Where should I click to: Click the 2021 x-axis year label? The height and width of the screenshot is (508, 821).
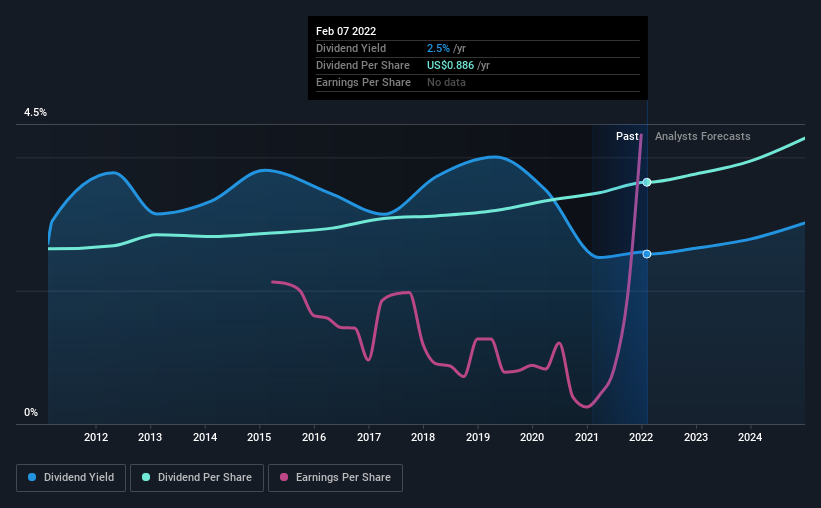(586, 437)
